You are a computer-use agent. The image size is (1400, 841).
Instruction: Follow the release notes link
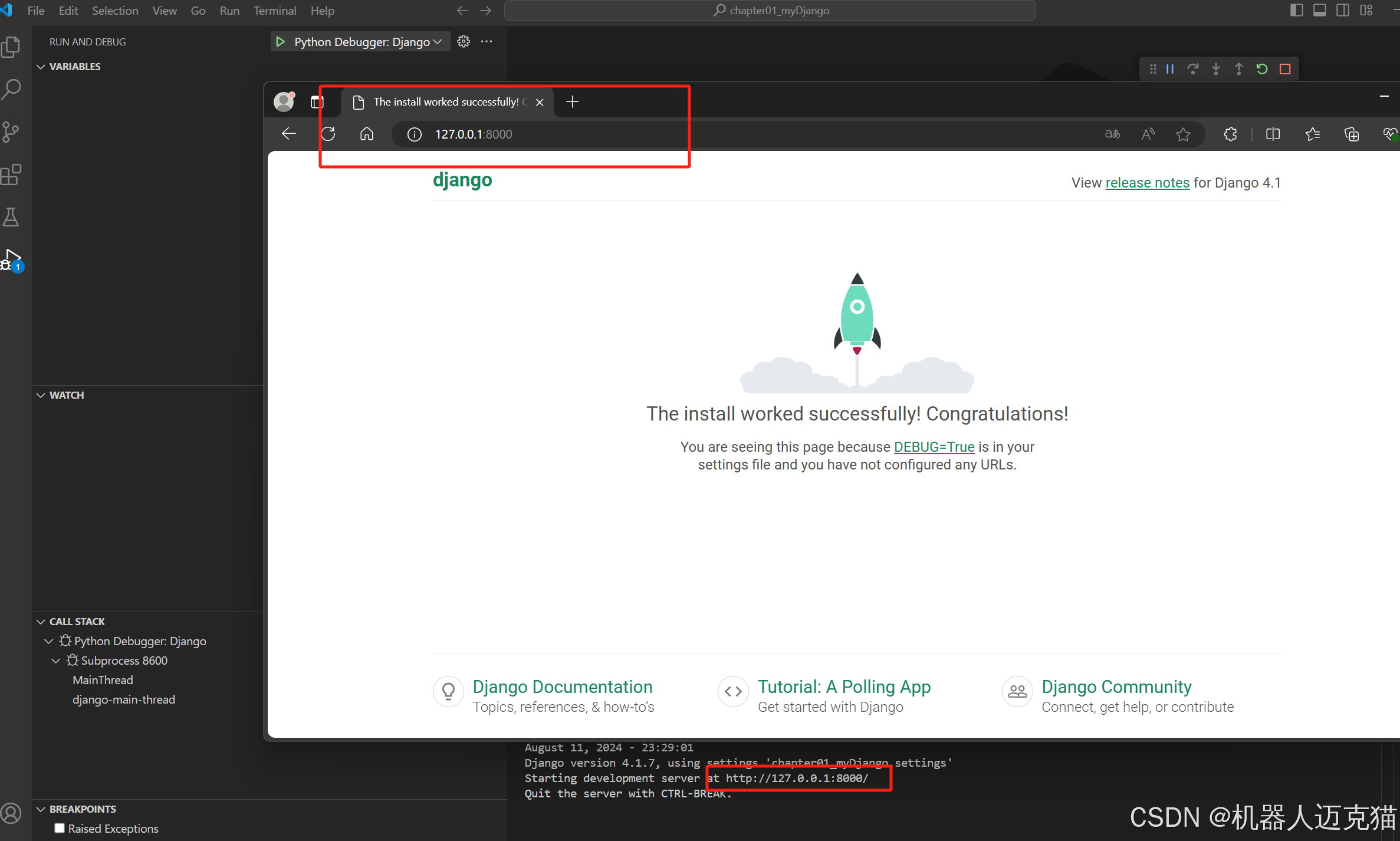(1147, 183)
